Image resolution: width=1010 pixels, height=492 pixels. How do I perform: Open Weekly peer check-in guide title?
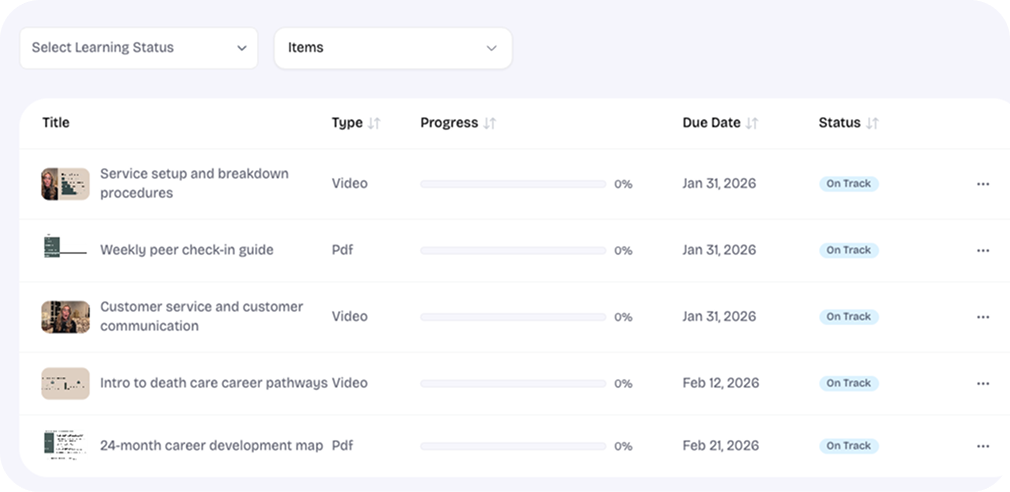tap(187, 250)
